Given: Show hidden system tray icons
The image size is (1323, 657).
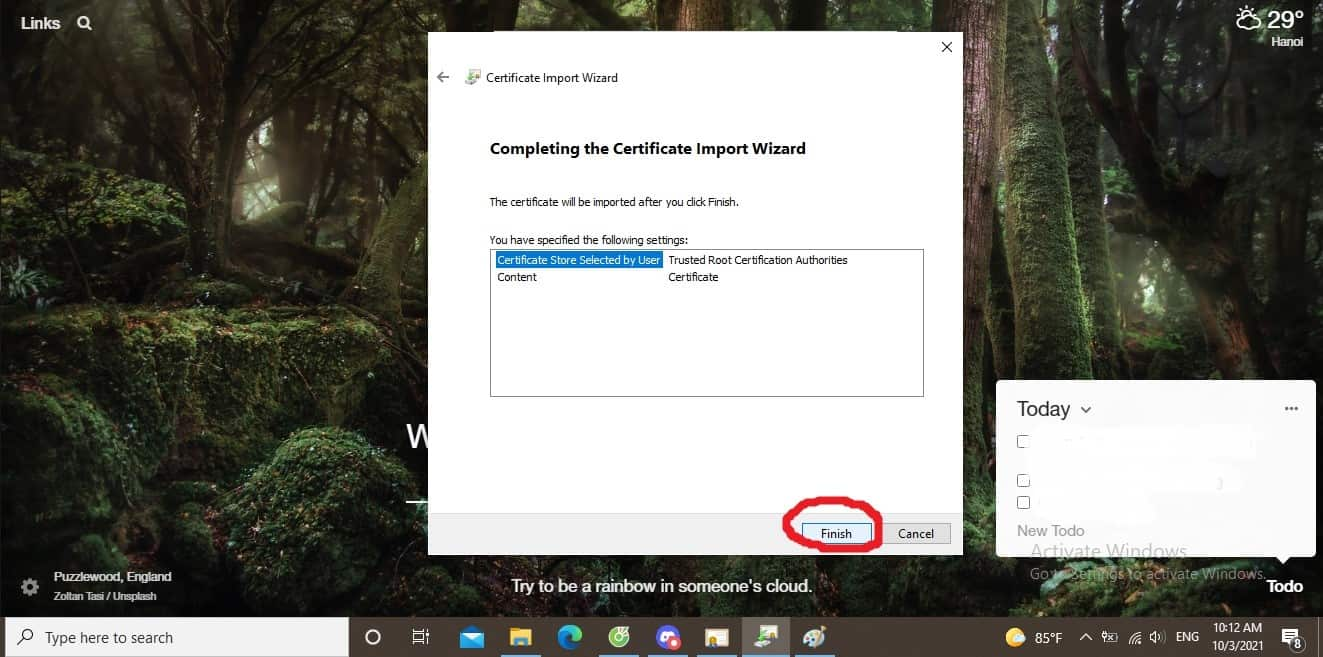Looking at the screenshot, I should pyautogui.click(x=1086, y=637).
